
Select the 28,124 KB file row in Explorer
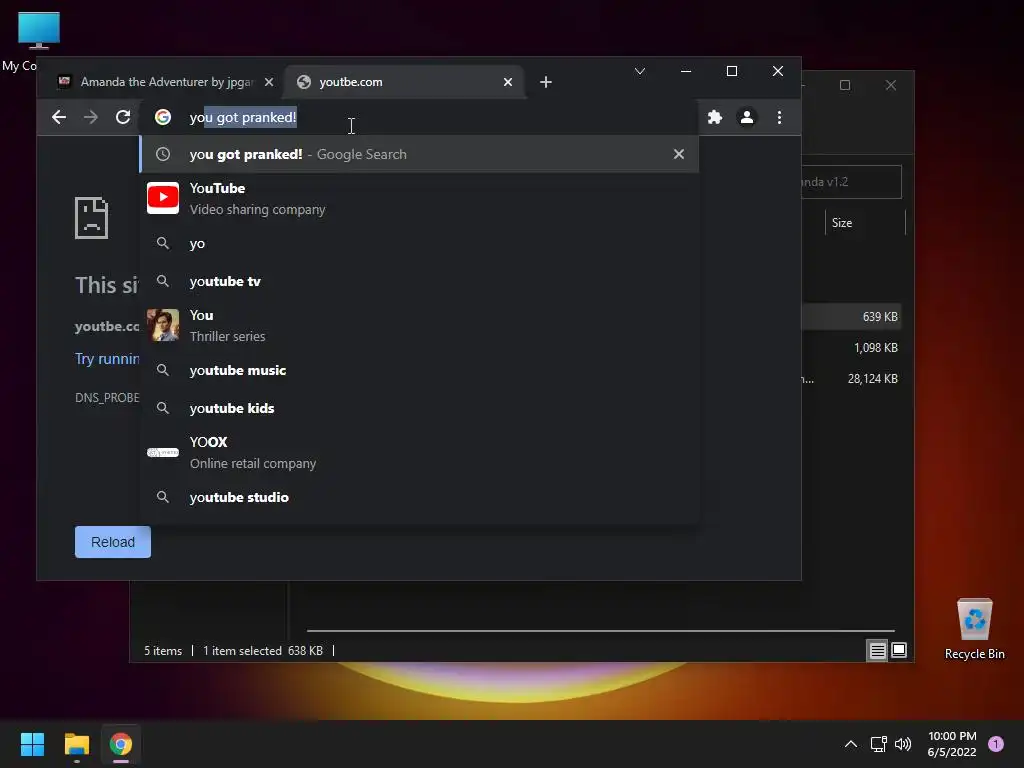851,379
